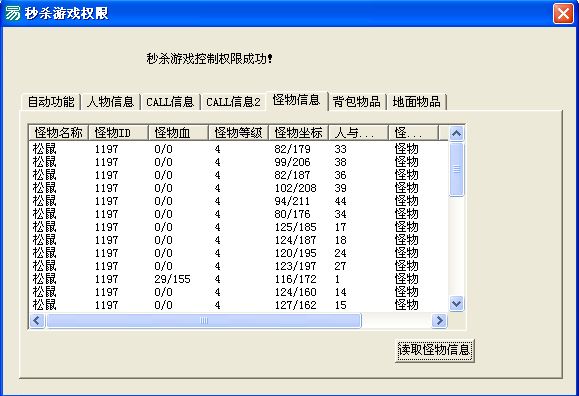
Task: Click the distance value 44
Action: [340, 201]
